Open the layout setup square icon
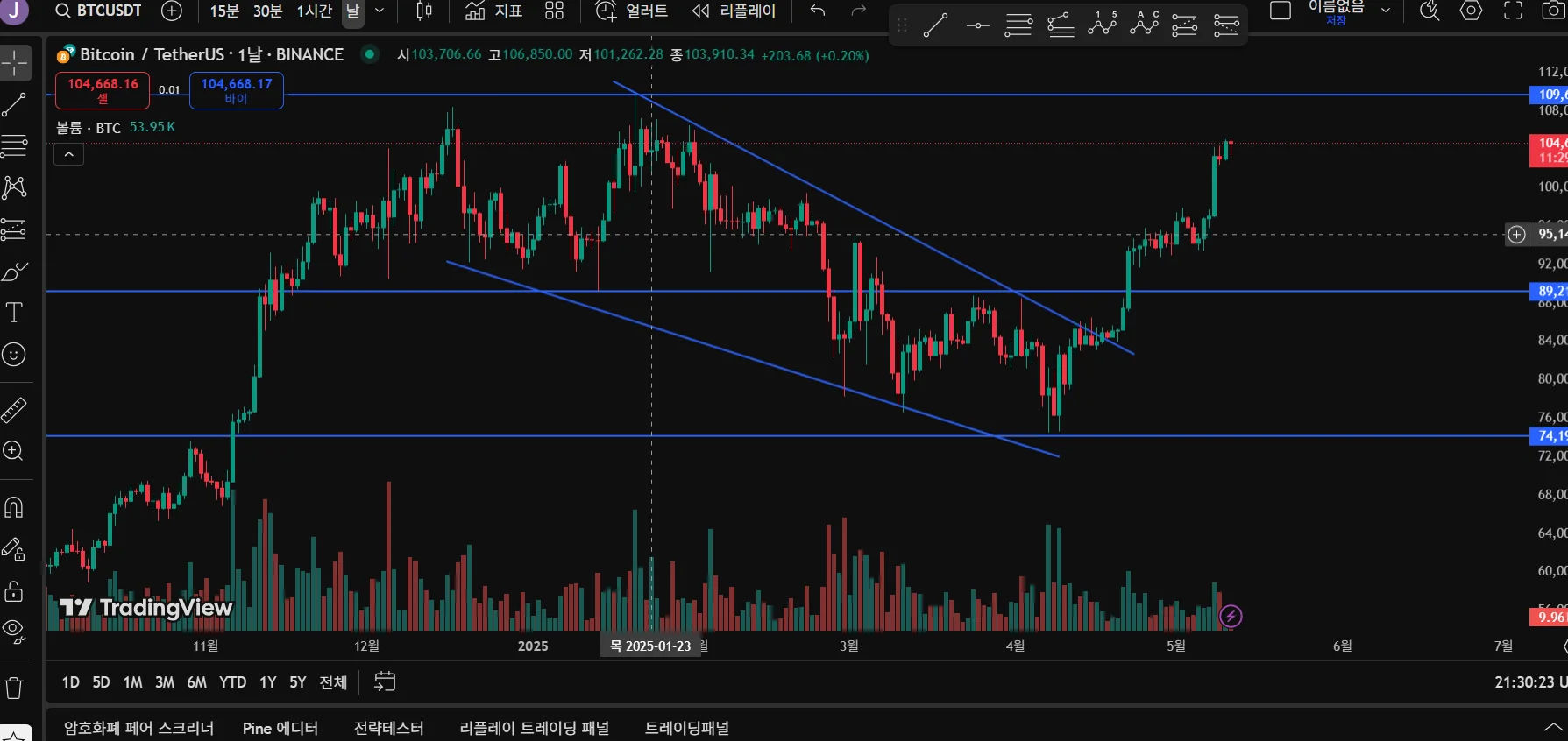1568x741 pixels. click(x=1281, y=11)
